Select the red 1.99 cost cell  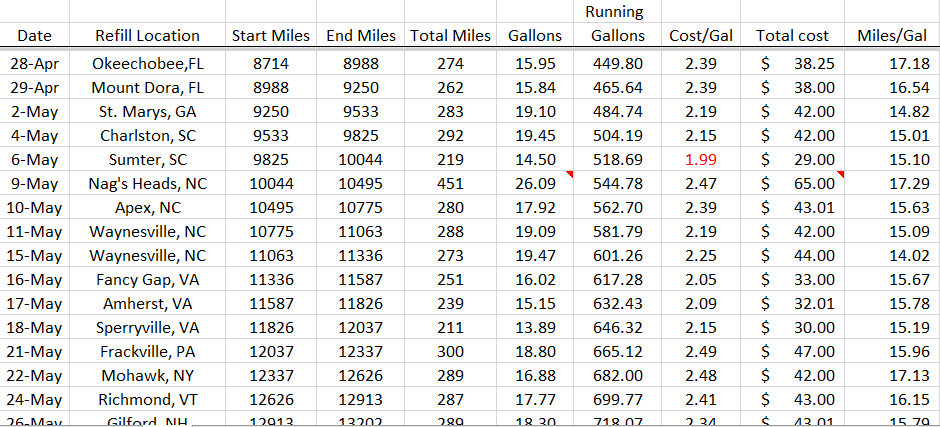pos(700,160)
